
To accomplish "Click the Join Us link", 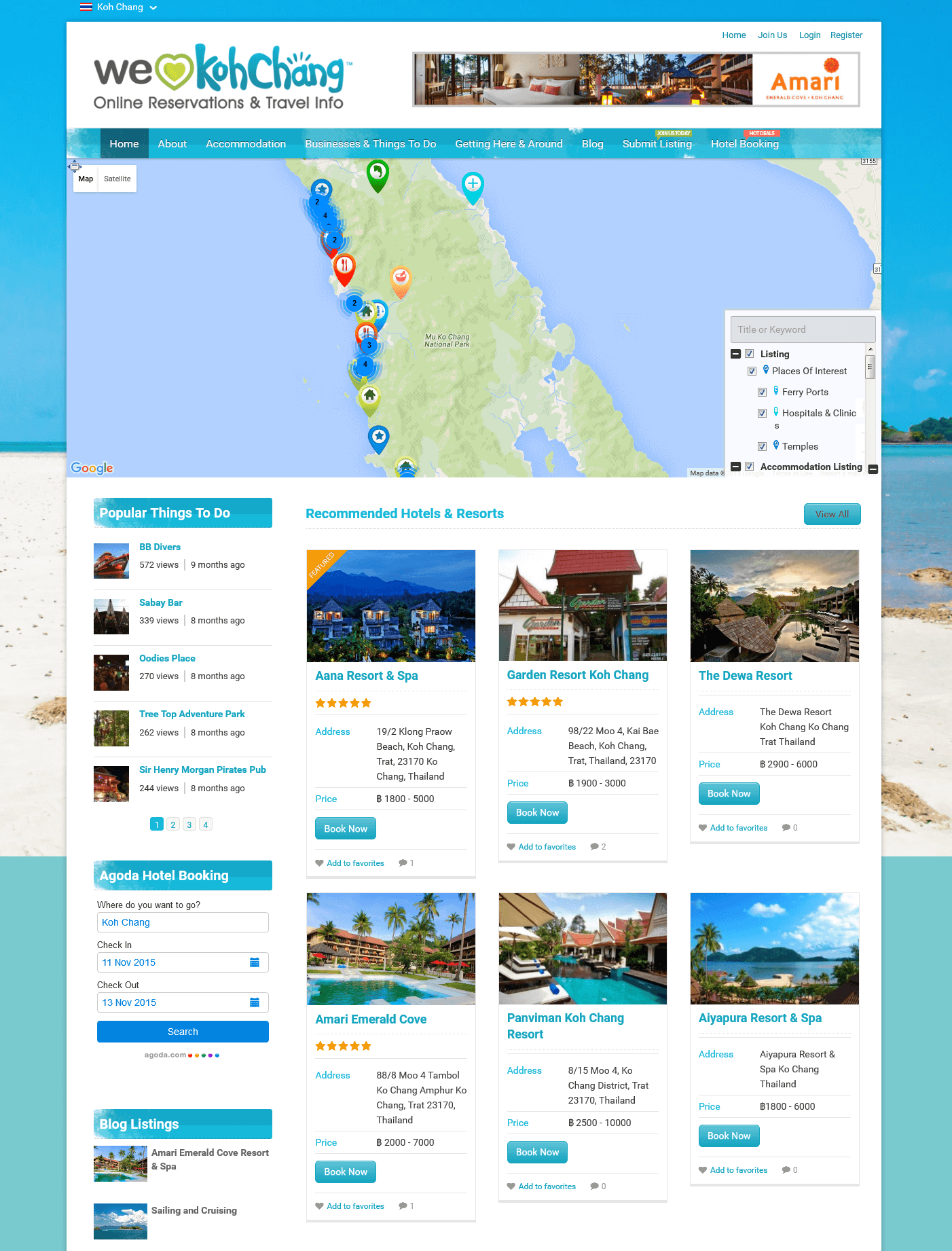I will point(773,35).
